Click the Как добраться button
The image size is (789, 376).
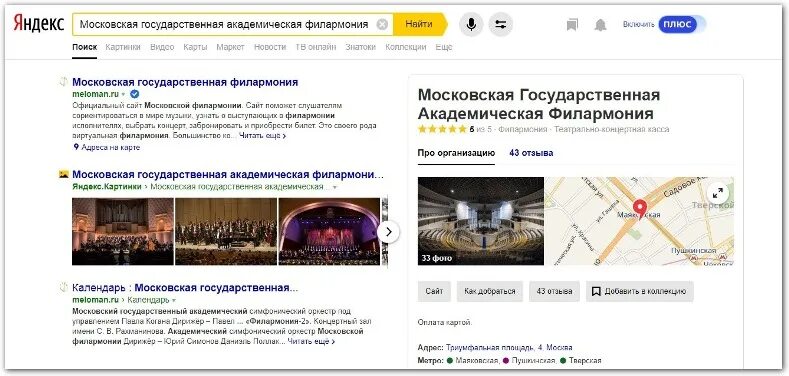coord(490,291)
